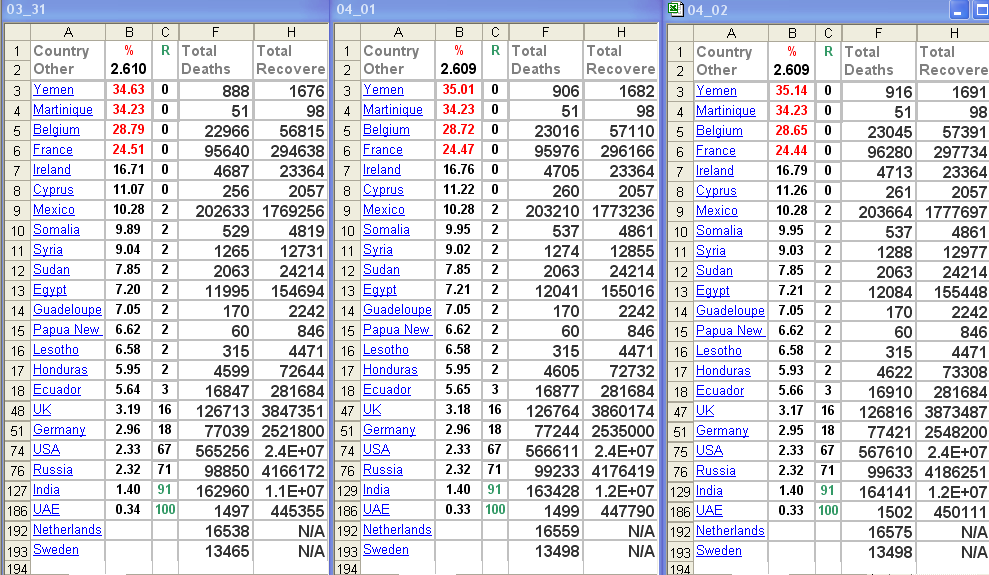Open the Mexico link in 03_31 window

54,209
